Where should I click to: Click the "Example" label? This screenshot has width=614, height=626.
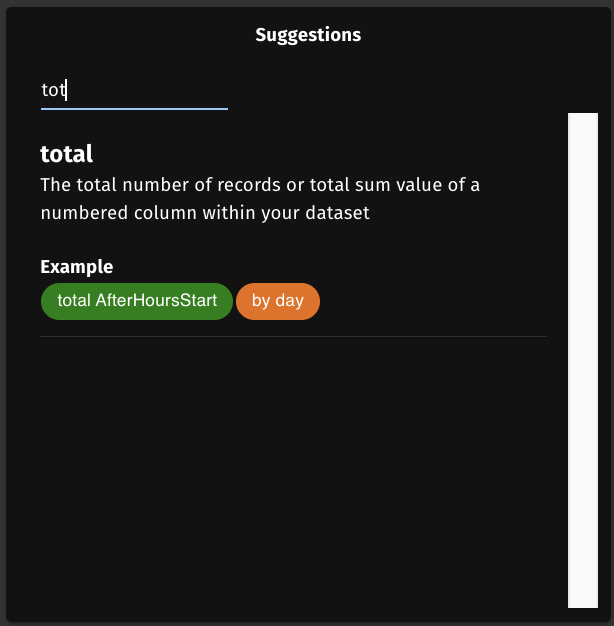pyautogui.click(x=76, y=267)
